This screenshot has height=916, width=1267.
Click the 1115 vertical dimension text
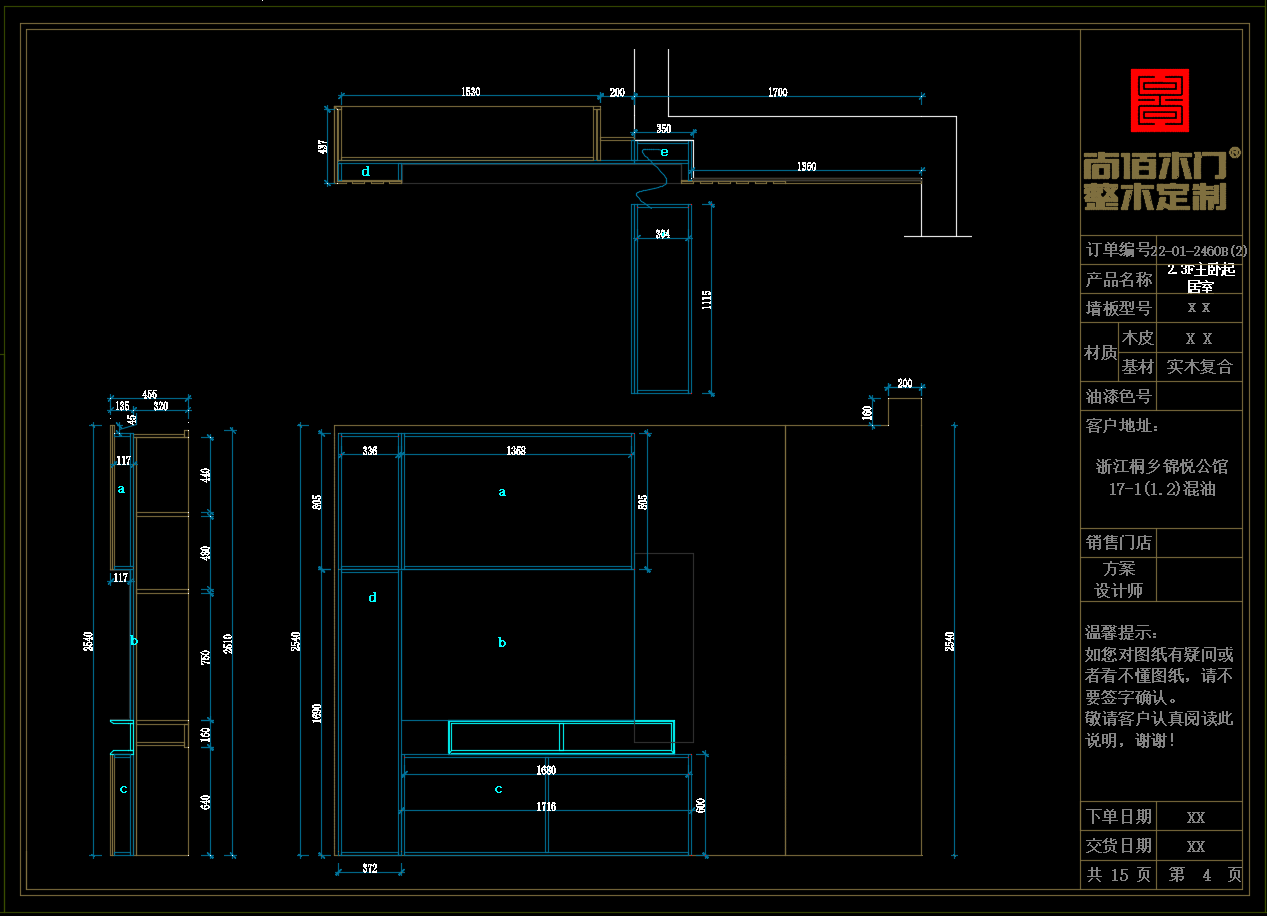707,300
